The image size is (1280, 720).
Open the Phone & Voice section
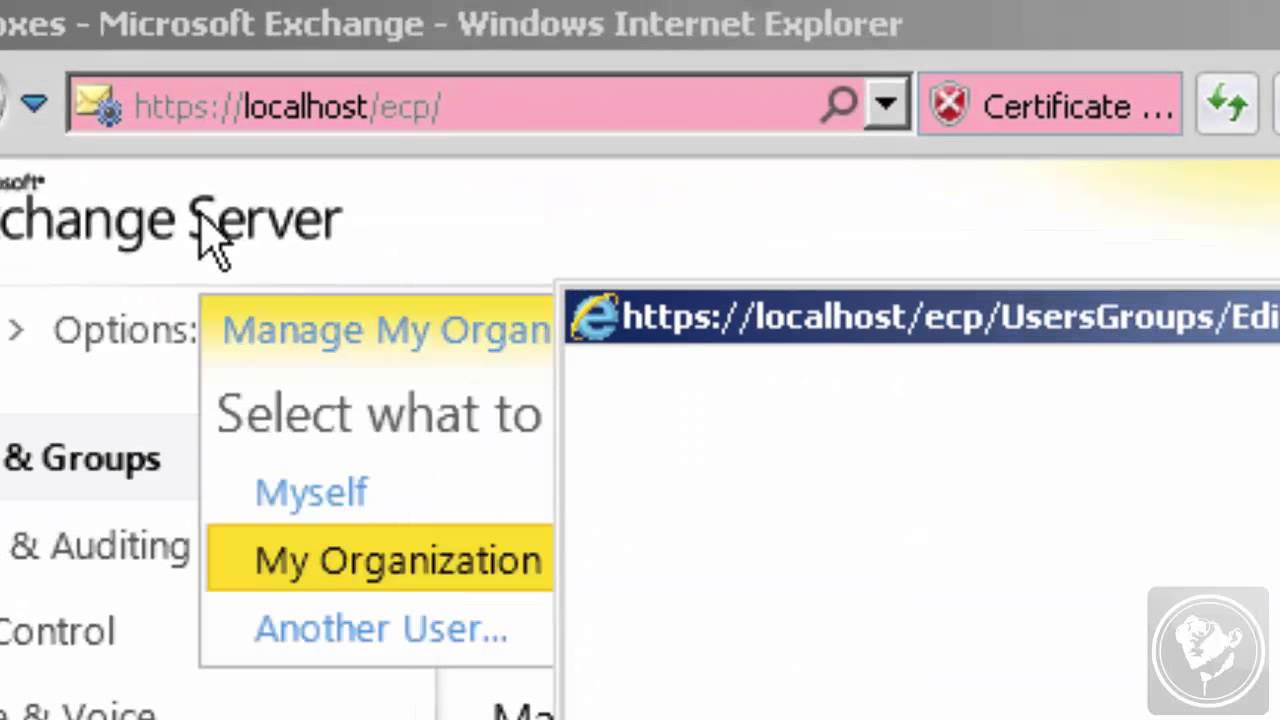78,710
